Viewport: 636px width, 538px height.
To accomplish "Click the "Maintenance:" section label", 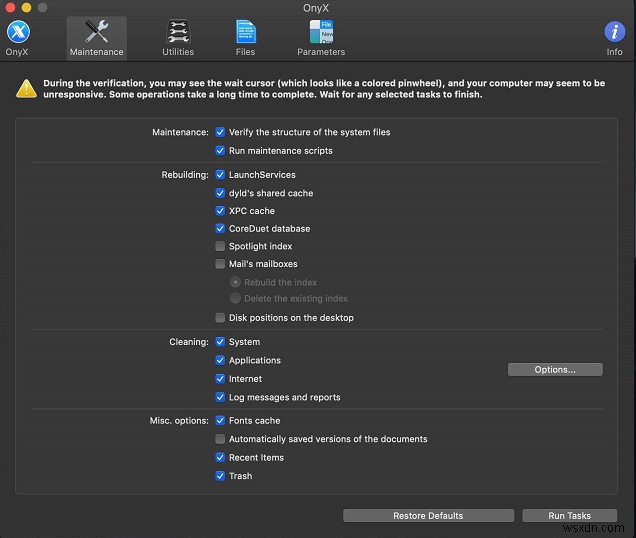I will tap(180, 132).
